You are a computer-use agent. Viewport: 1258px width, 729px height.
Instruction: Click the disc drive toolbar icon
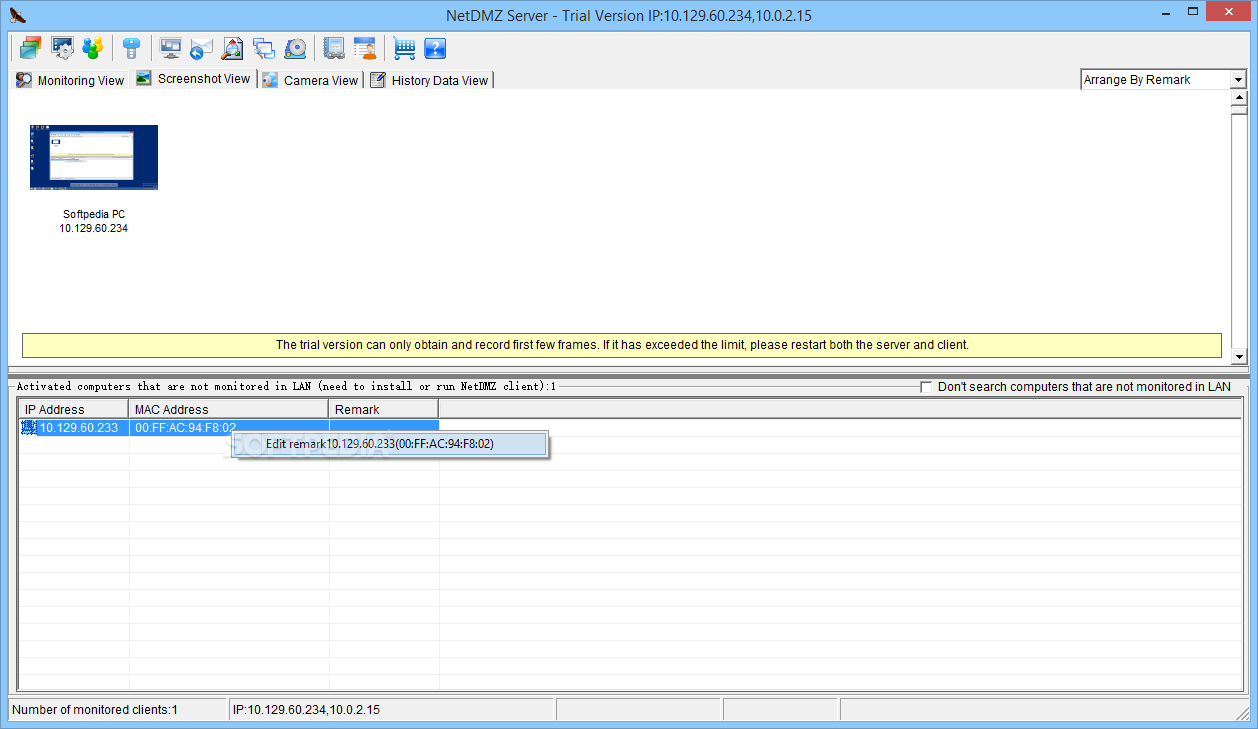pyautogui.click(x=294, y=48)
